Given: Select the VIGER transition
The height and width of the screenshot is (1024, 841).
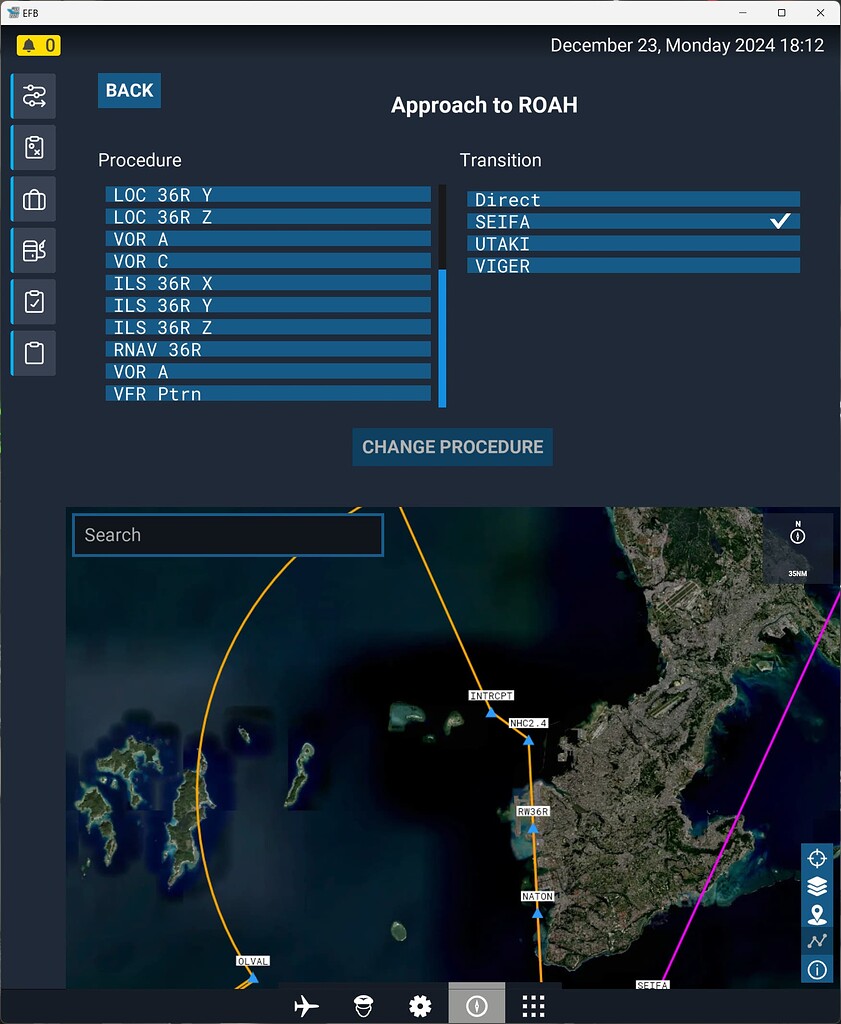Looking at the screenshot, I should (633, 265).
